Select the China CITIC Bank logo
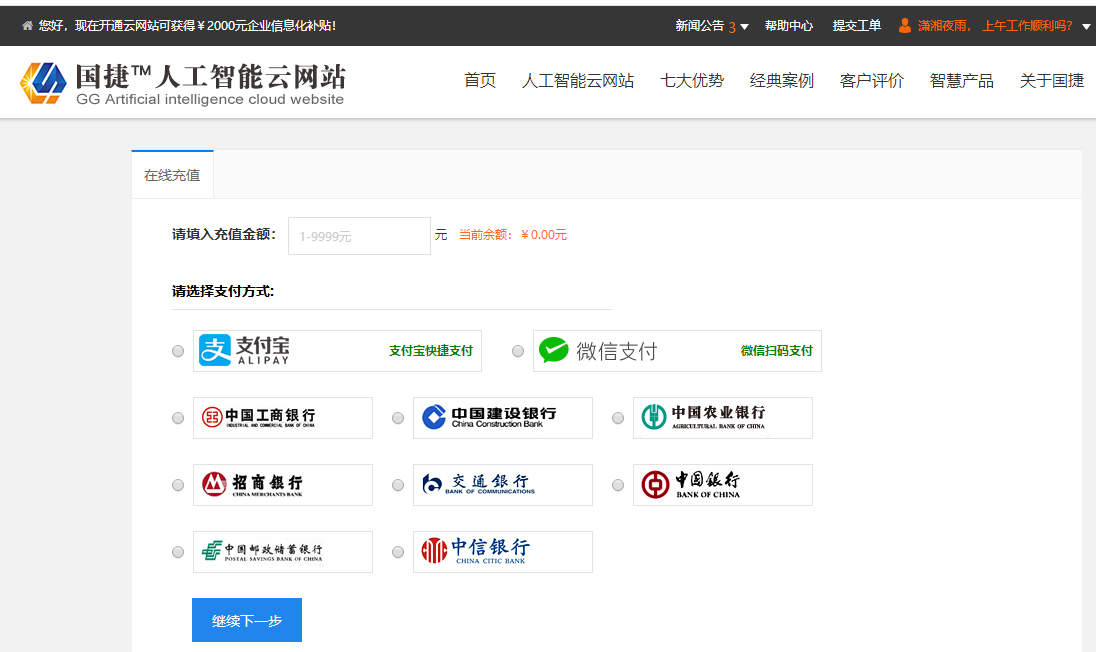 click(502, 552)
